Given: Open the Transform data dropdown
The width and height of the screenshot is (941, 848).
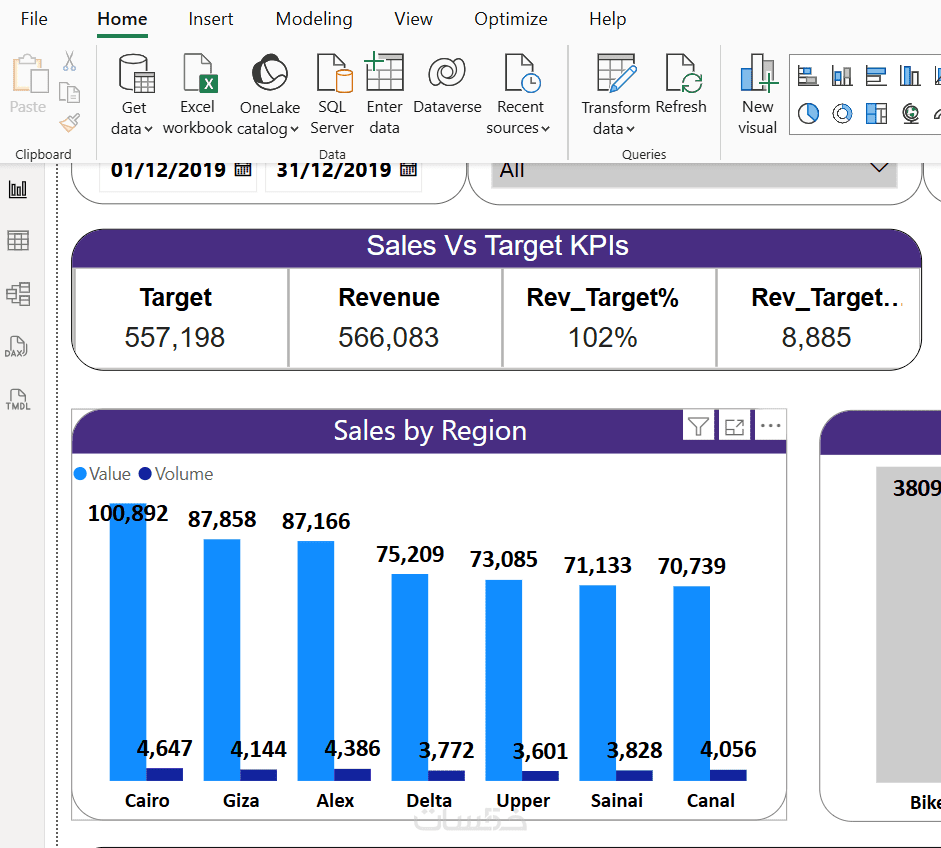Looking at the screenshot, I should pos(615,95).
